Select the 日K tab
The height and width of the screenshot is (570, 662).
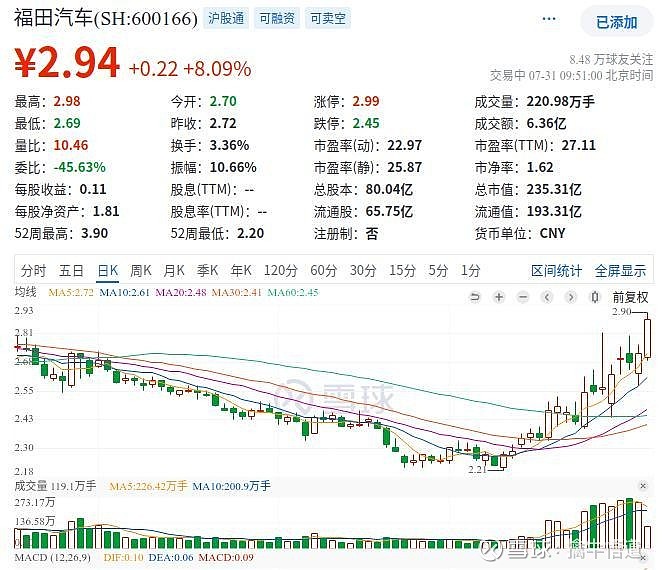(x=108, y=270)
